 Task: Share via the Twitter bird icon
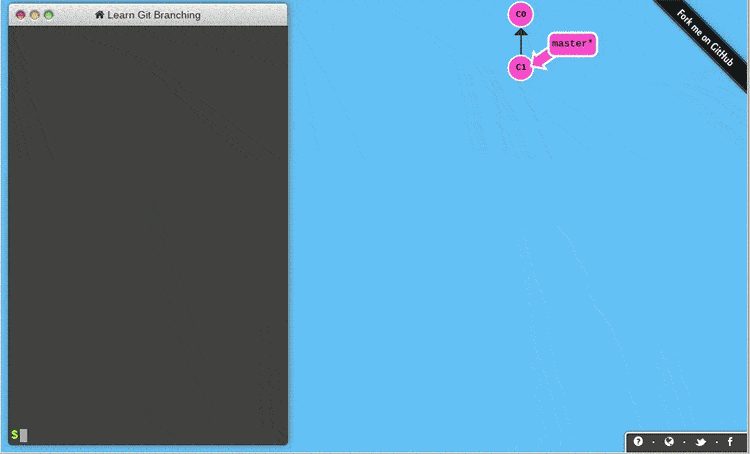pos(700,442)
